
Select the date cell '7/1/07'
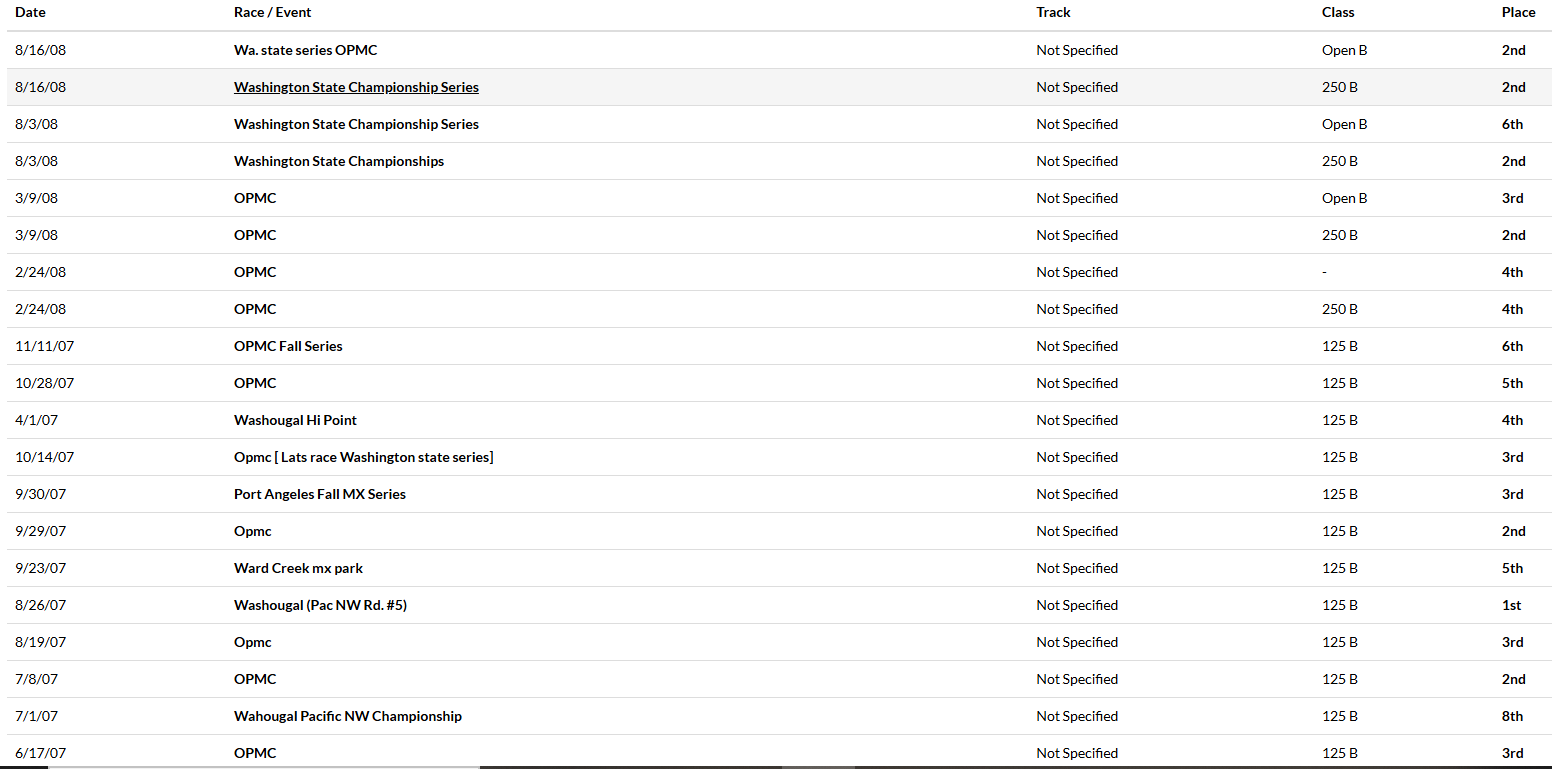[x=36, y=716]
